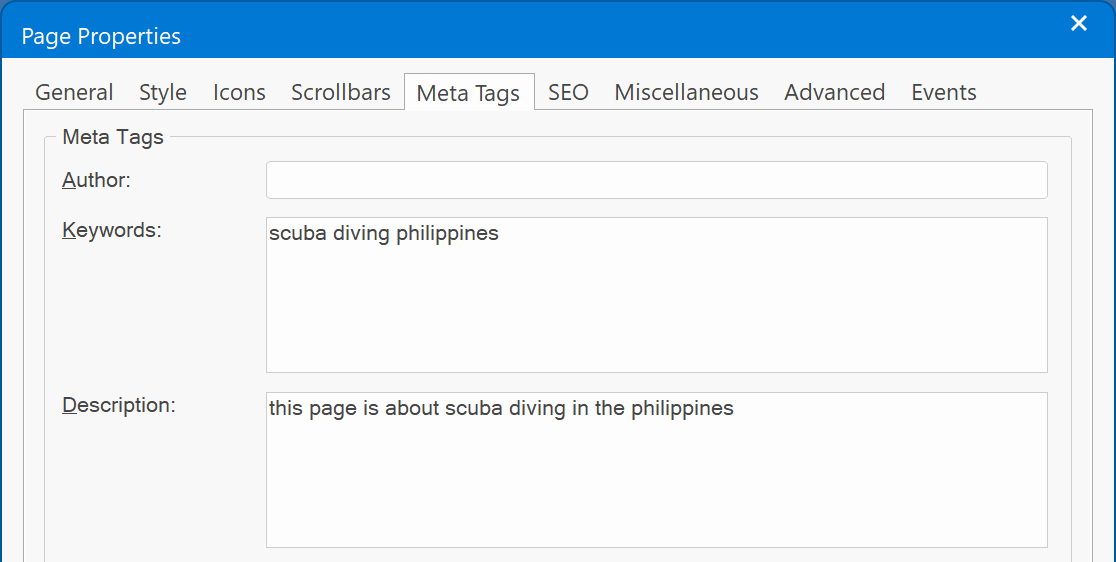The height and width of the screenshot is (562, 1116).
Task: Open the Style tab
Action: click(163, 93)
